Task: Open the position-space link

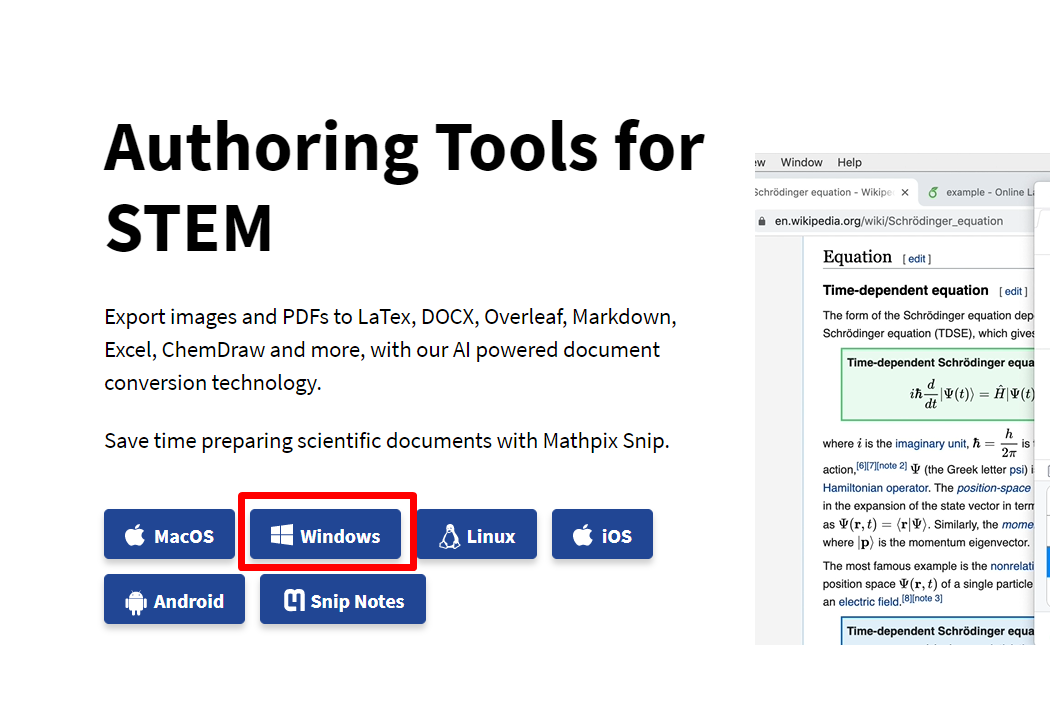Action: 994,487
